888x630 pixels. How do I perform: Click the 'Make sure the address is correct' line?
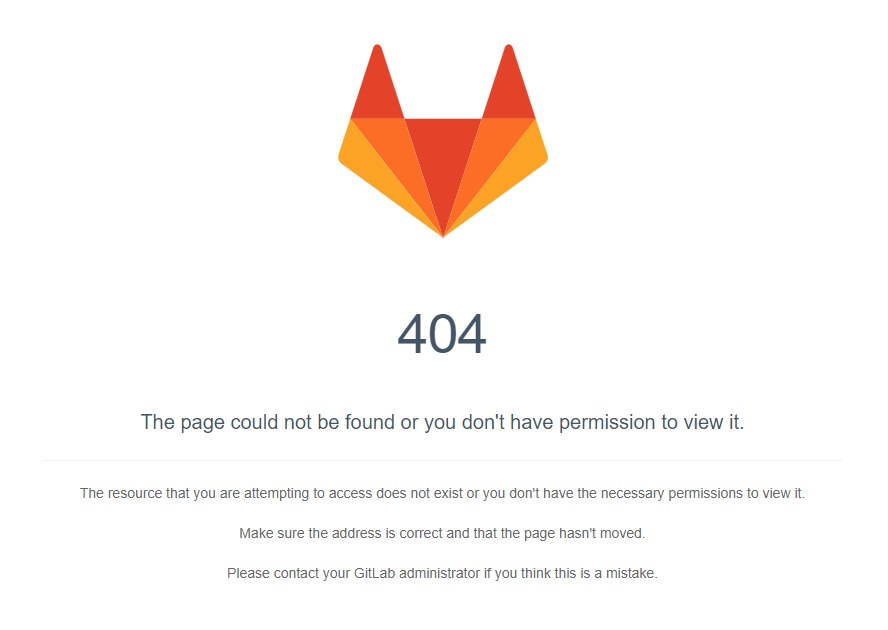coord(442,534)
